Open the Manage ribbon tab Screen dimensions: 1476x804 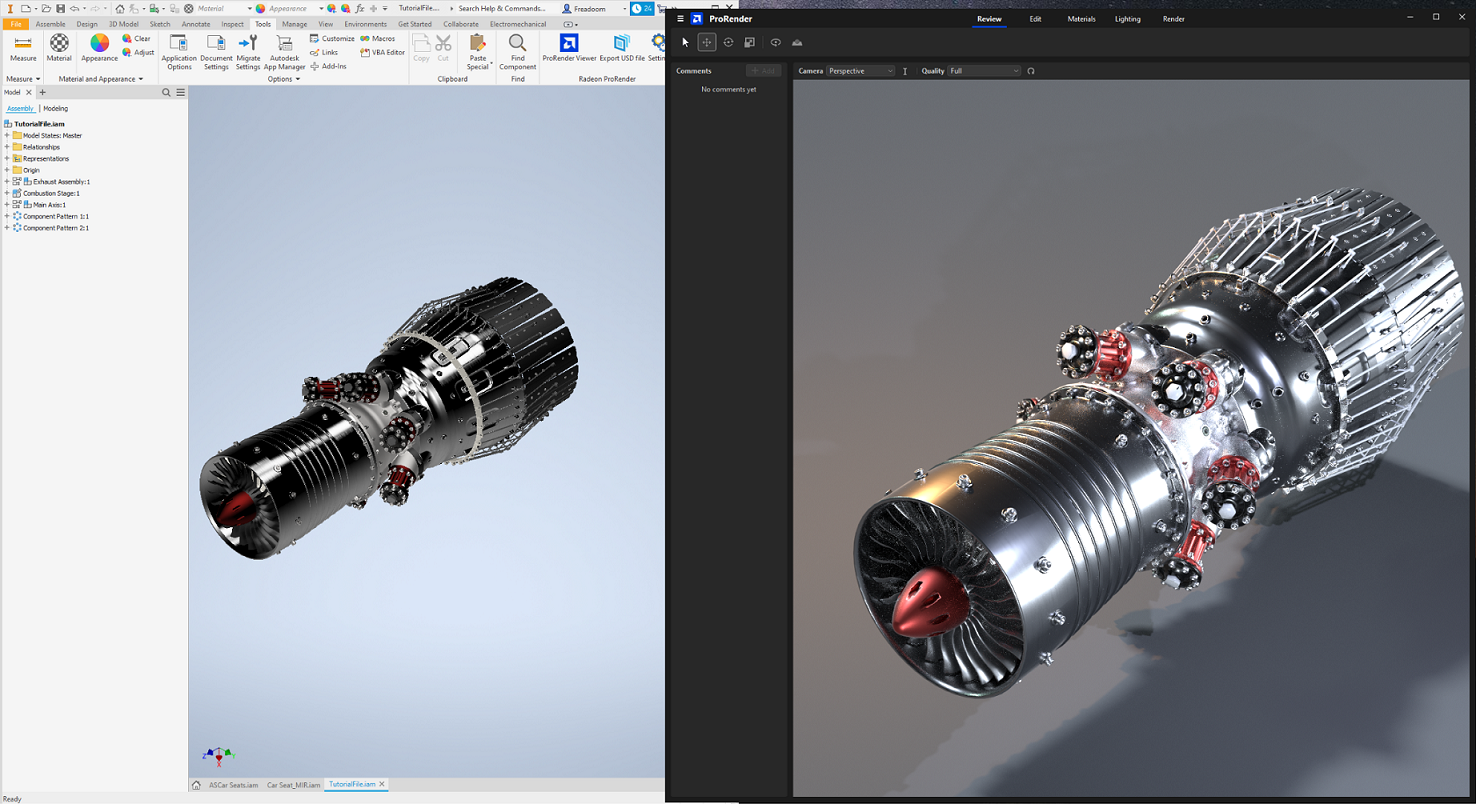coord(294,24)
